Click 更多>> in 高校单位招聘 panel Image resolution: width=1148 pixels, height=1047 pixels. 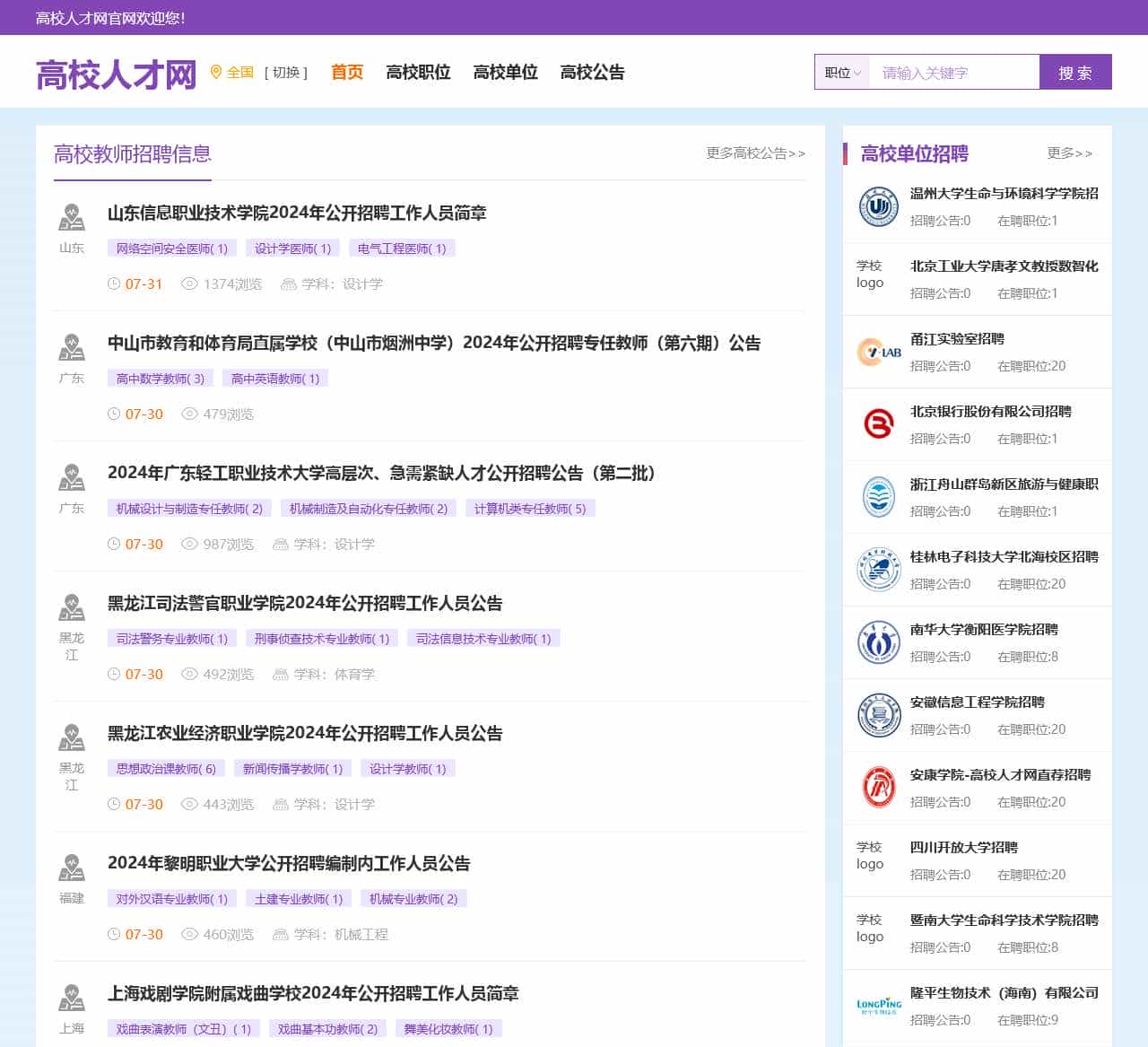click(1069, 153)
